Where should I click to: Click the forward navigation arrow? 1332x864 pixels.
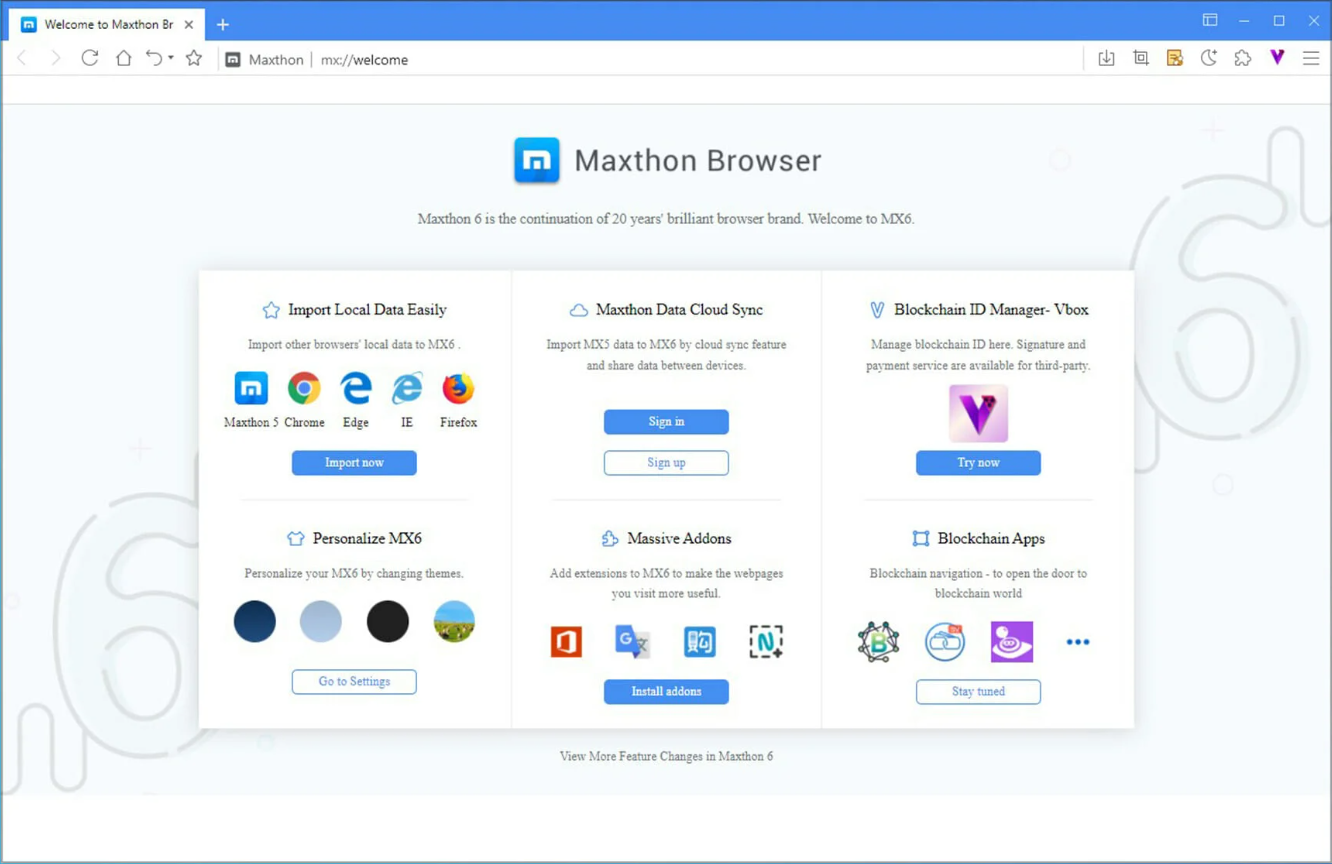(56, 59)
